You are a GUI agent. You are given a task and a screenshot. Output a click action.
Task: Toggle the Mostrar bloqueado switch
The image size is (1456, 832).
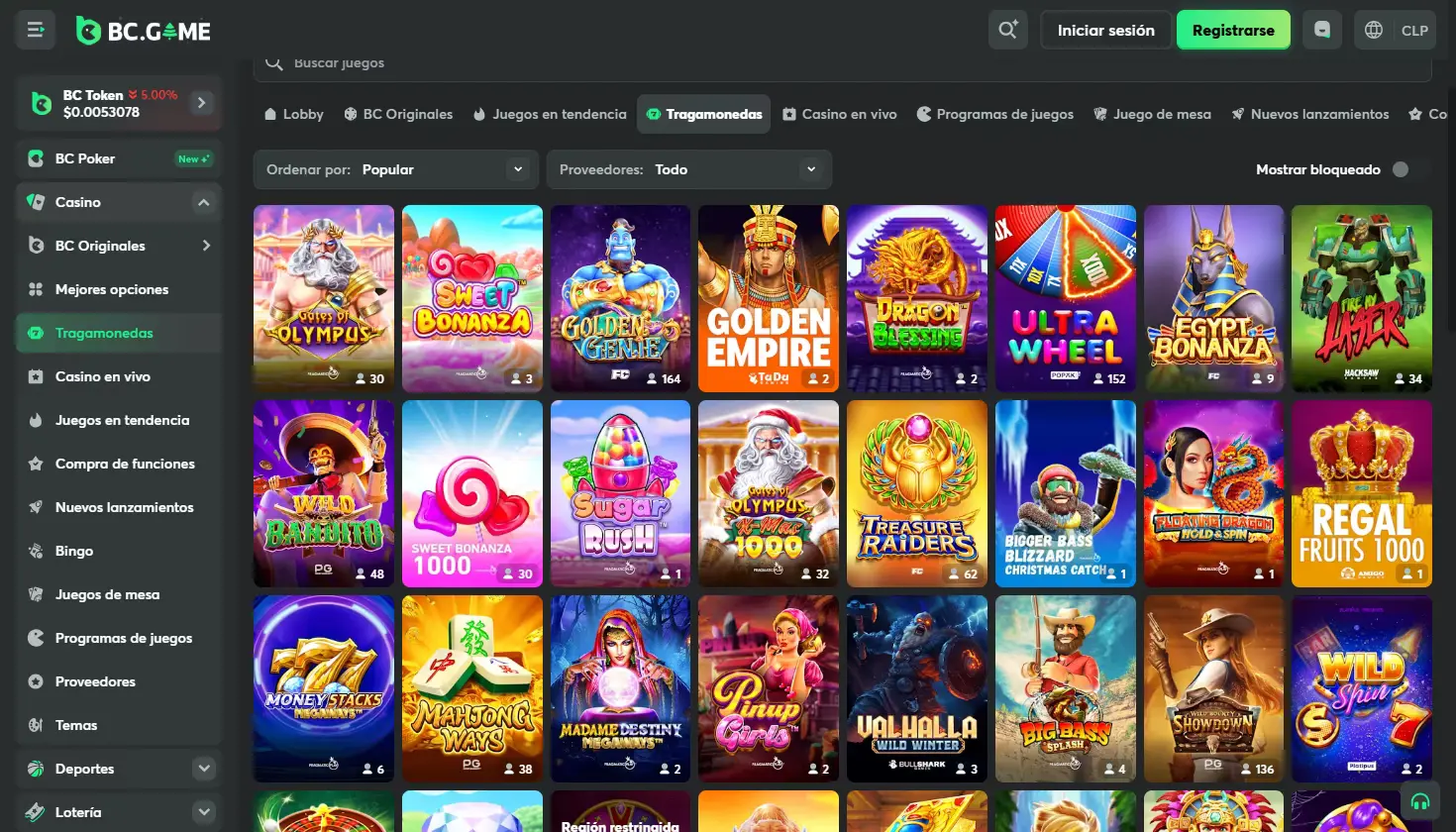click(x=1405, y=169)
